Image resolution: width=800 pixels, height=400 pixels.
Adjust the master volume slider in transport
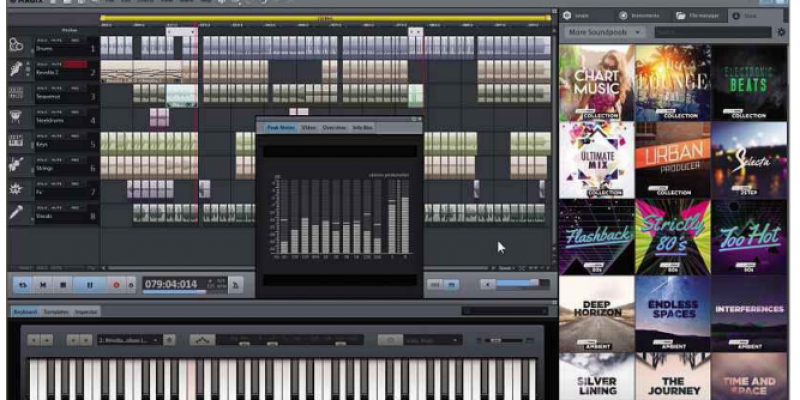522,284
